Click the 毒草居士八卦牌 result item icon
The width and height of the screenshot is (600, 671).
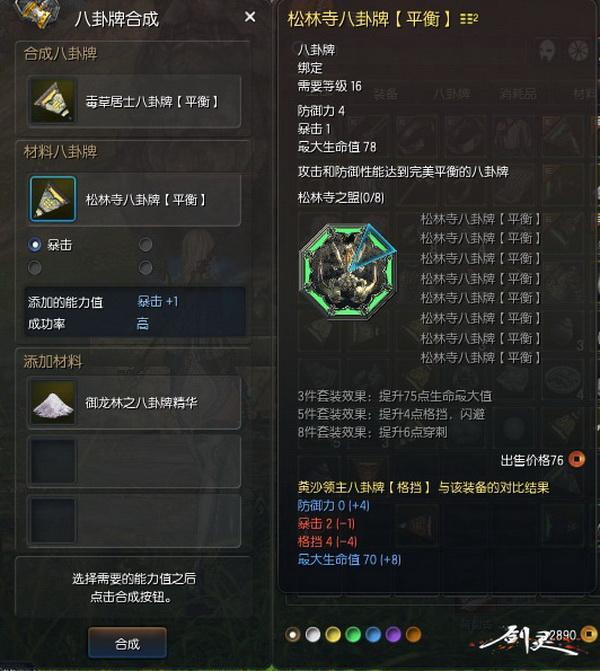(x=53, y=101)
